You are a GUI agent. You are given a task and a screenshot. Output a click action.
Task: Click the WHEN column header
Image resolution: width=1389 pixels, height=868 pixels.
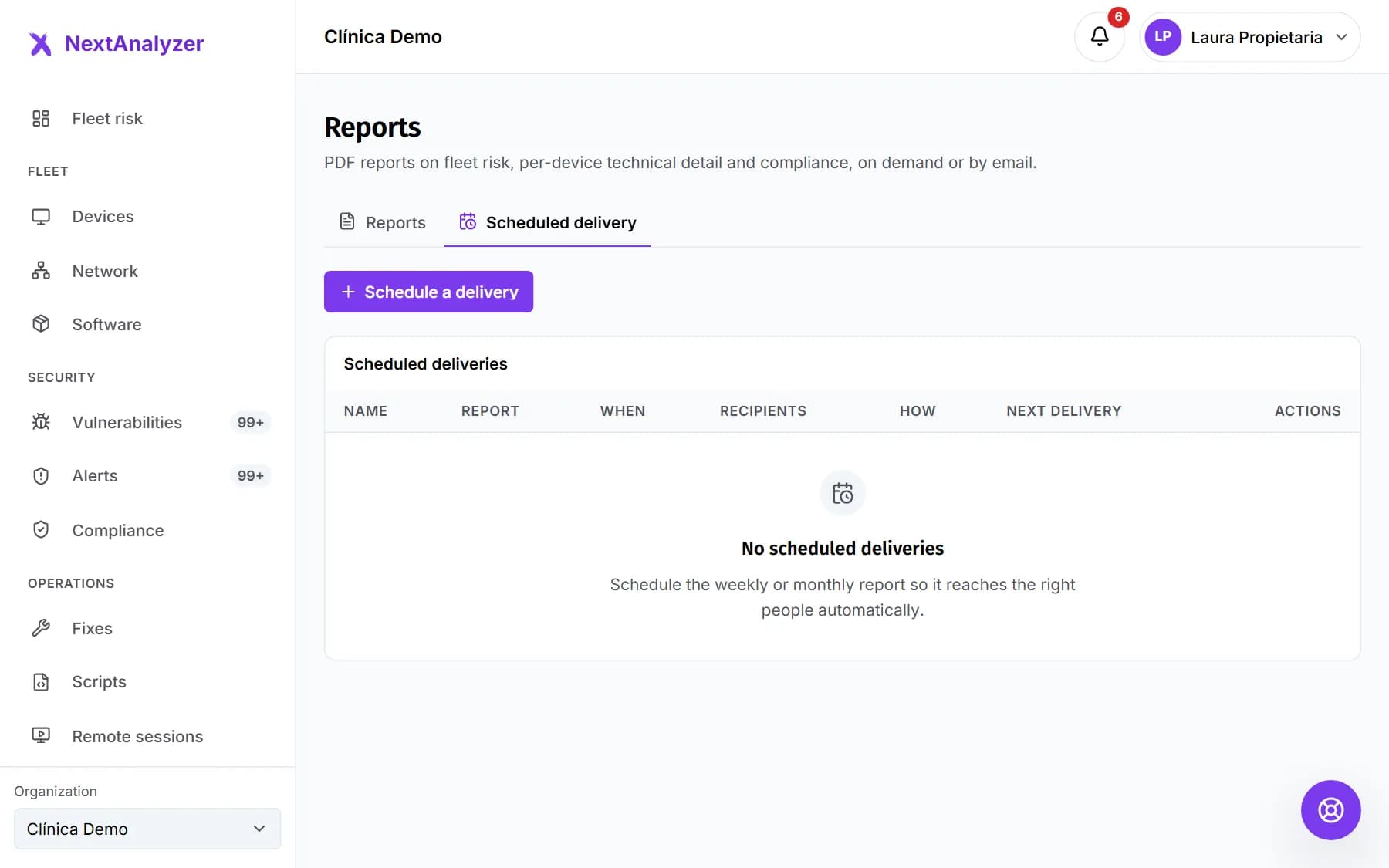click(623, 411)
